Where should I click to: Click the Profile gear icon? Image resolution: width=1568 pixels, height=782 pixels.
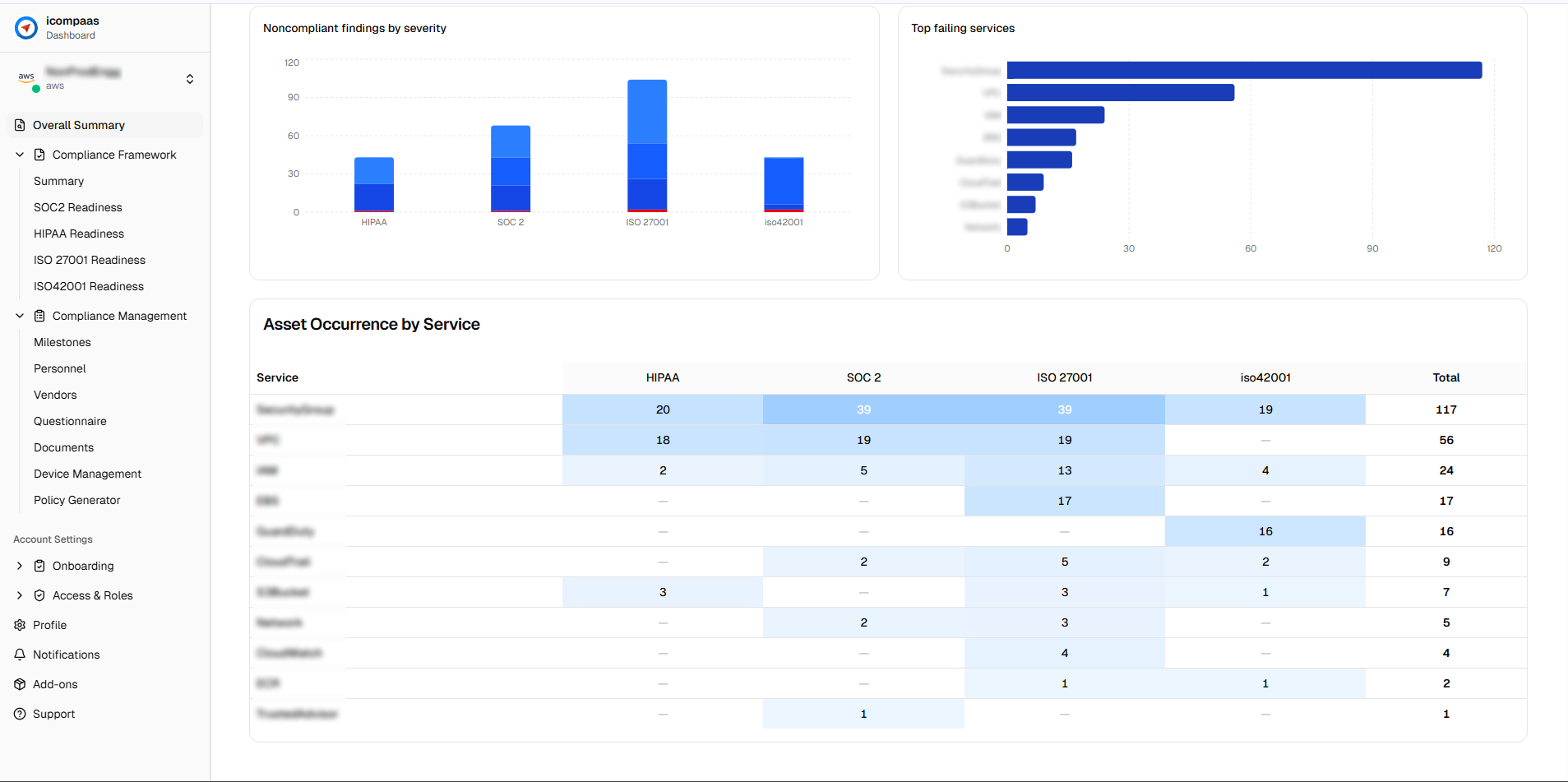pos(20,625)
